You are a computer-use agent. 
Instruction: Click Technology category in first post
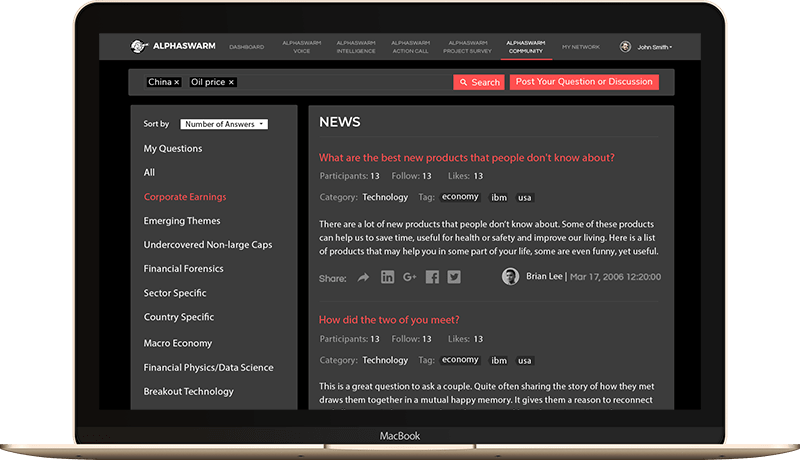(385, 197)
